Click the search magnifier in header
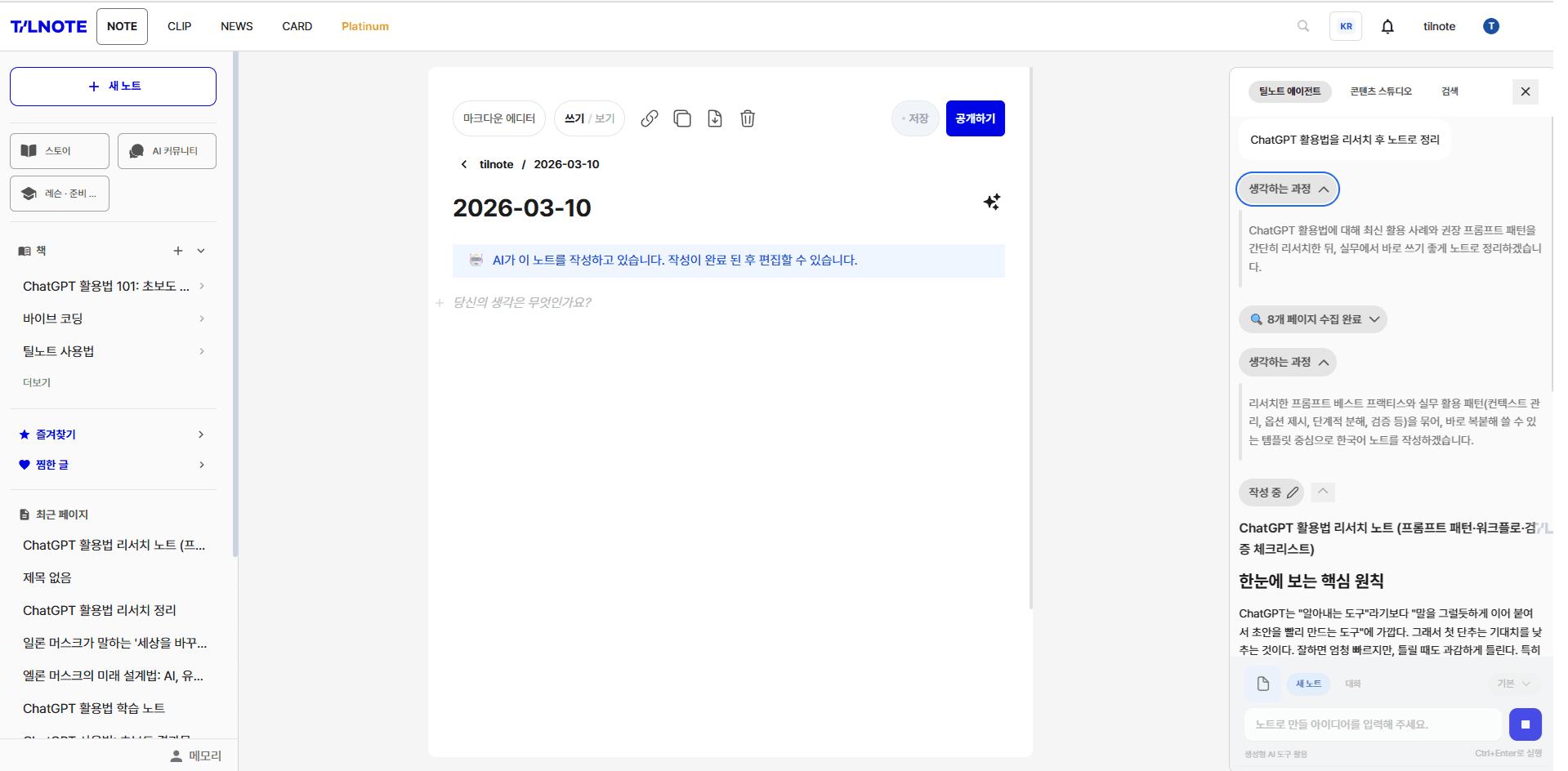 point(1303,26)
